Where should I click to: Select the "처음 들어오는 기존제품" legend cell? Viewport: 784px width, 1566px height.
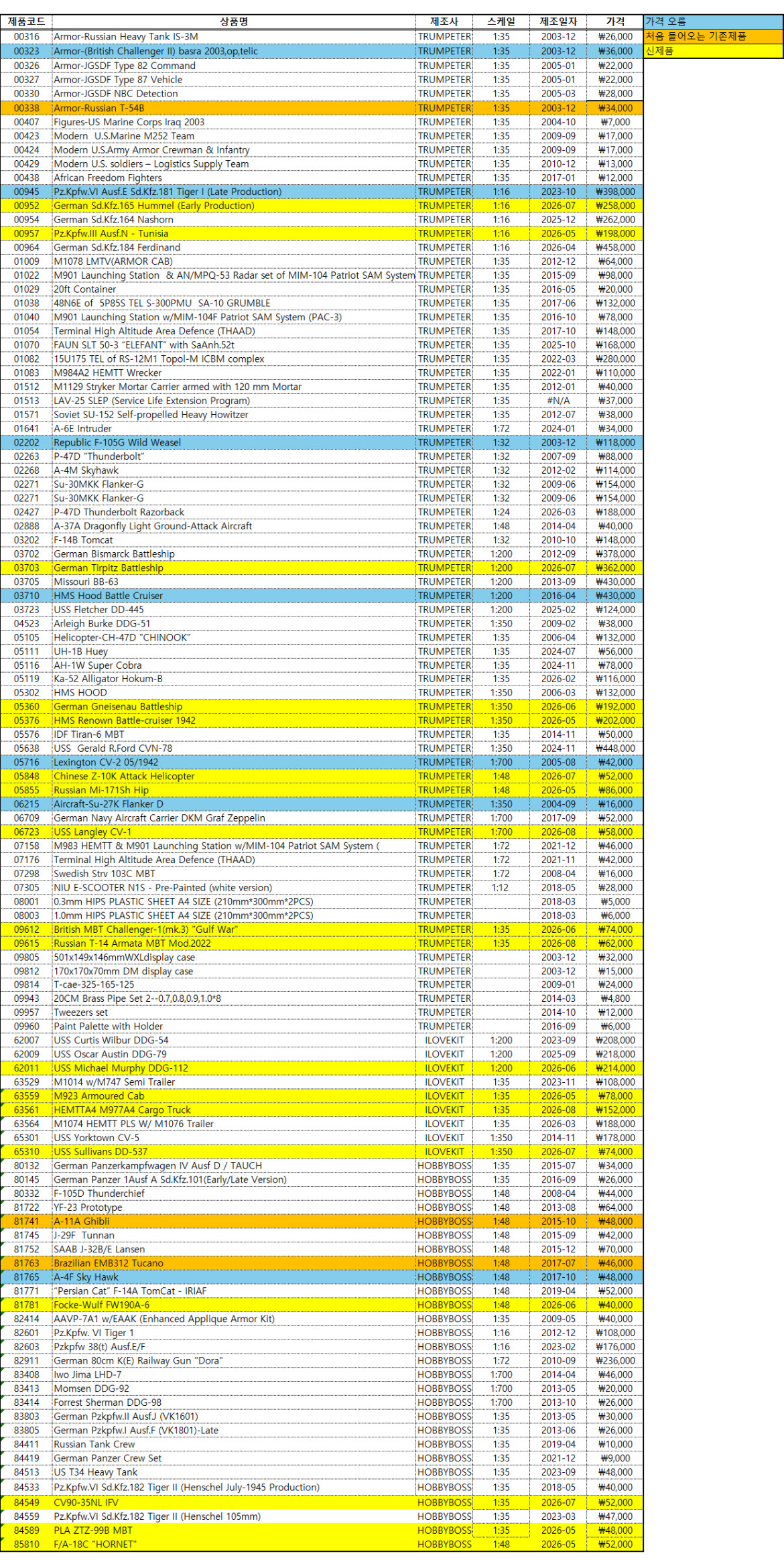tap(713, 36)
